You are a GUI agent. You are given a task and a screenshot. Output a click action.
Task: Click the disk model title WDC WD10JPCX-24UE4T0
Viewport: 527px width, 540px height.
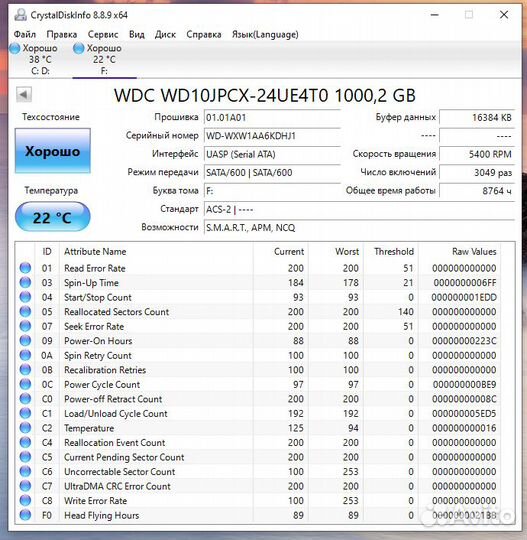click(265, 96)
